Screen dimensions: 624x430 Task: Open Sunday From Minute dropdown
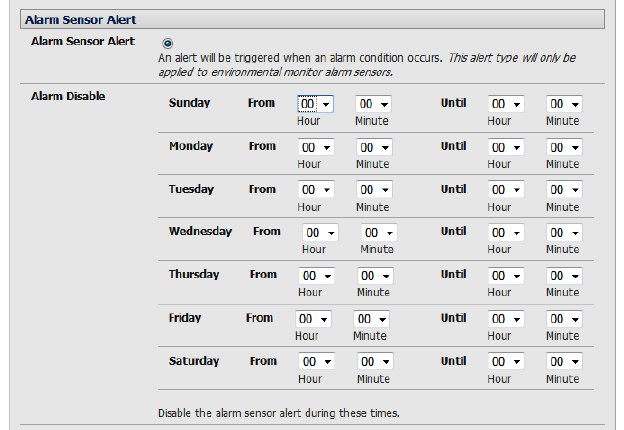(x=373, y=104)
